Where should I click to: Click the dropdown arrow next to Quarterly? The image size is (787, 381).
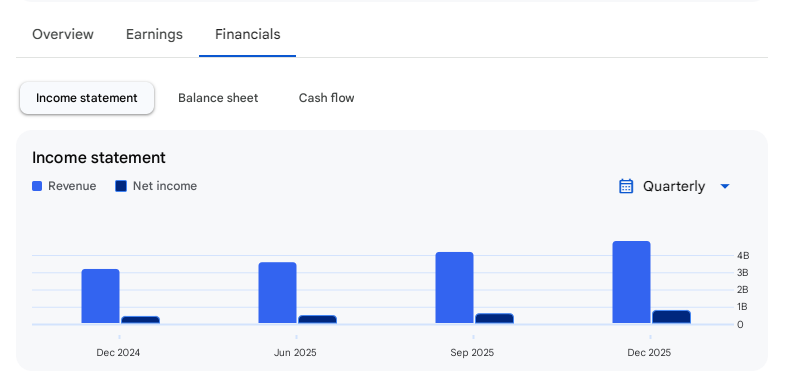tap(724, 186)
